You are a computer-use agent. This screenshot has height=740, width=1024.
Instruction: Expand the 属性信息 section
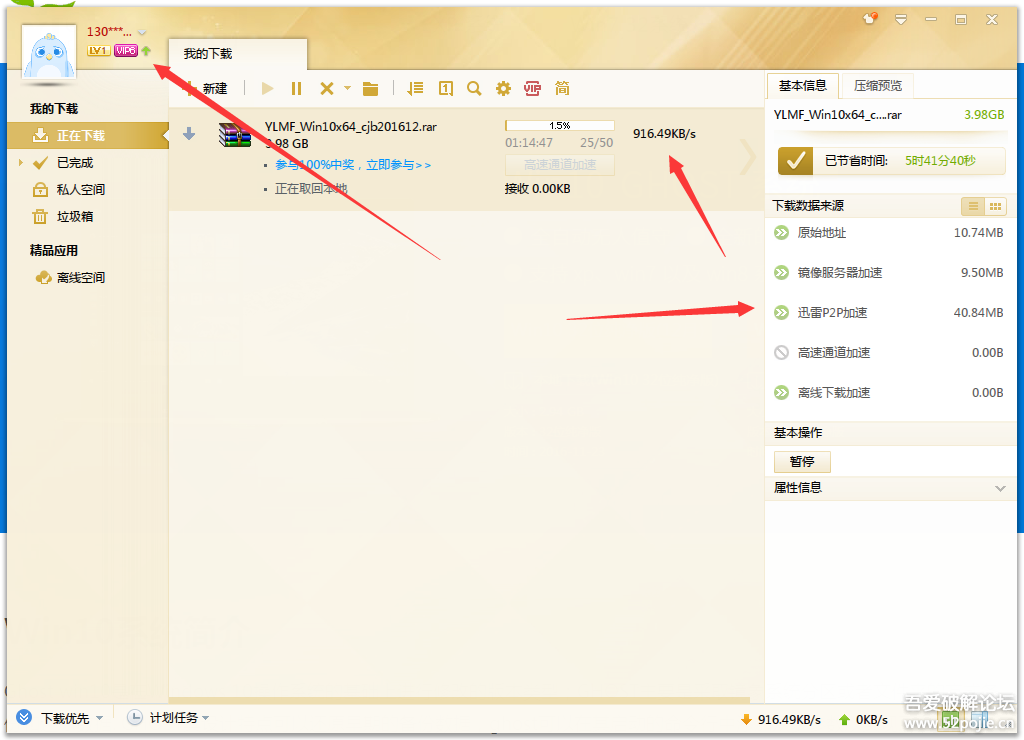click(1000, 488)
